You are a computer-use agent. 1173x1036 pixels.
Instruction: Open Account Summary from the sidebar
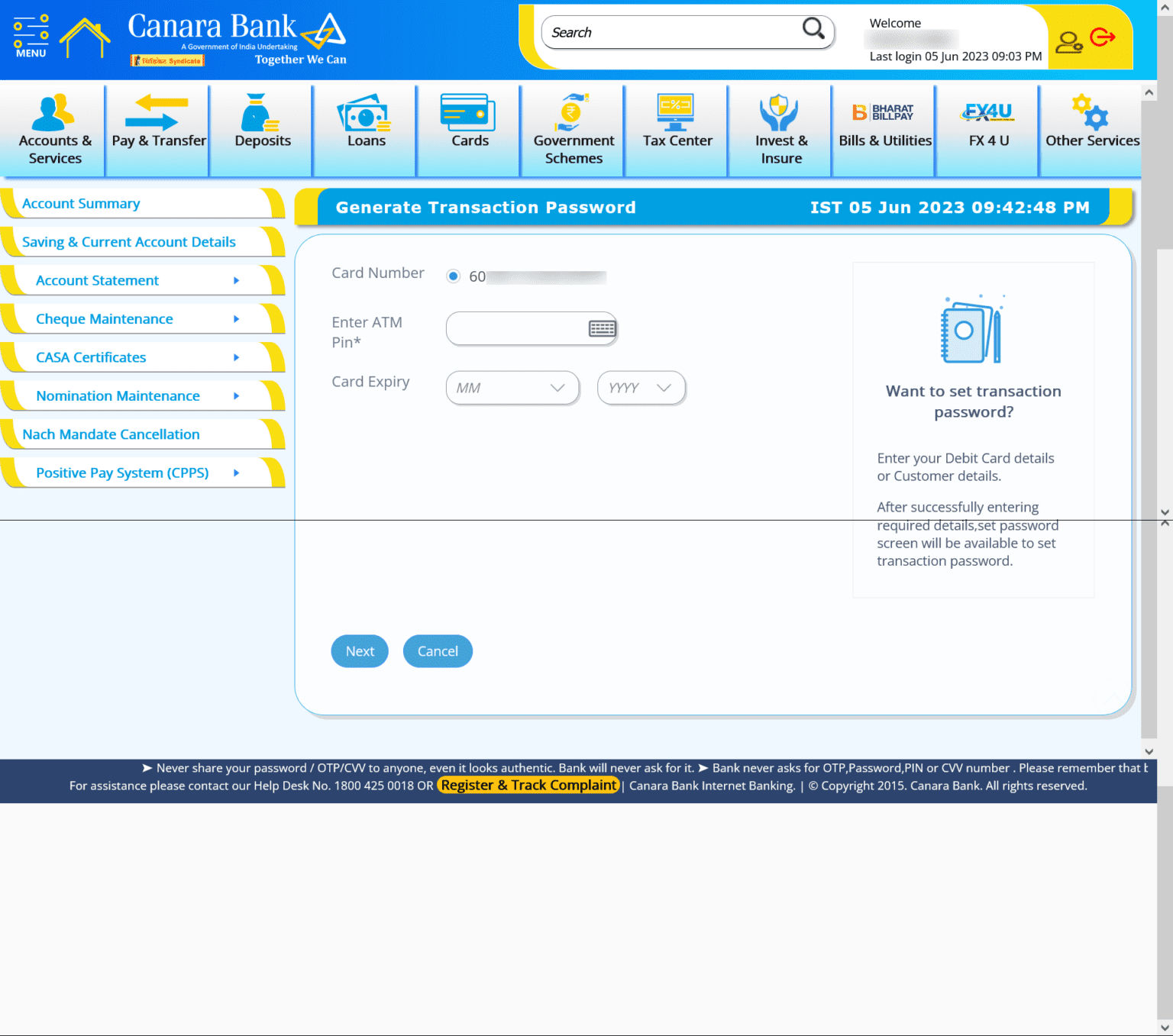[x=81, y=204]
